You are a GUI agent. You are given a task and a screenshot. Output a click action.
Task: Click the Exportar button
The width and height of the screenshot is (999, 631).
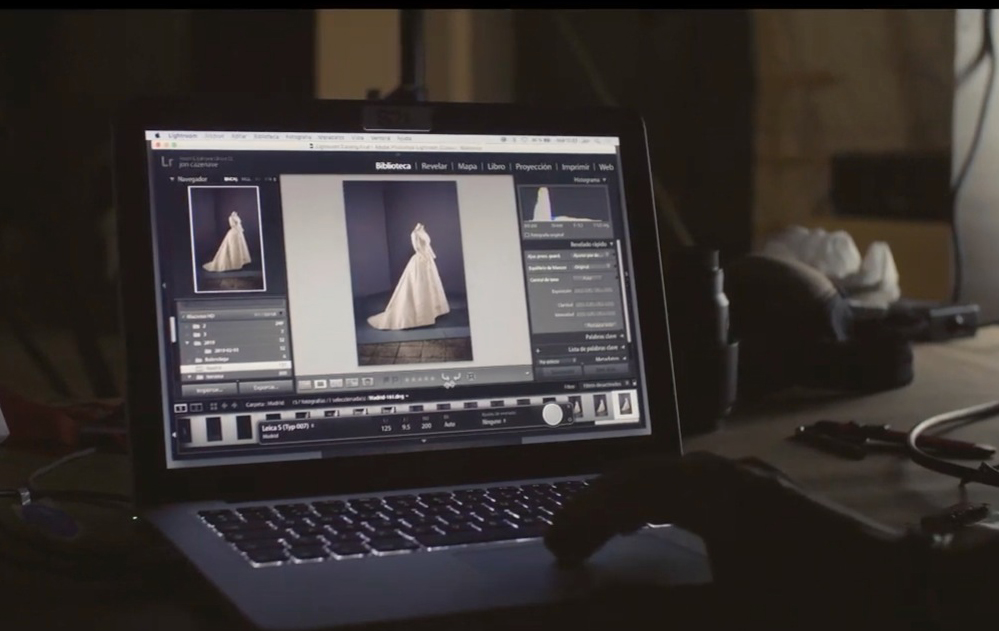265,386
